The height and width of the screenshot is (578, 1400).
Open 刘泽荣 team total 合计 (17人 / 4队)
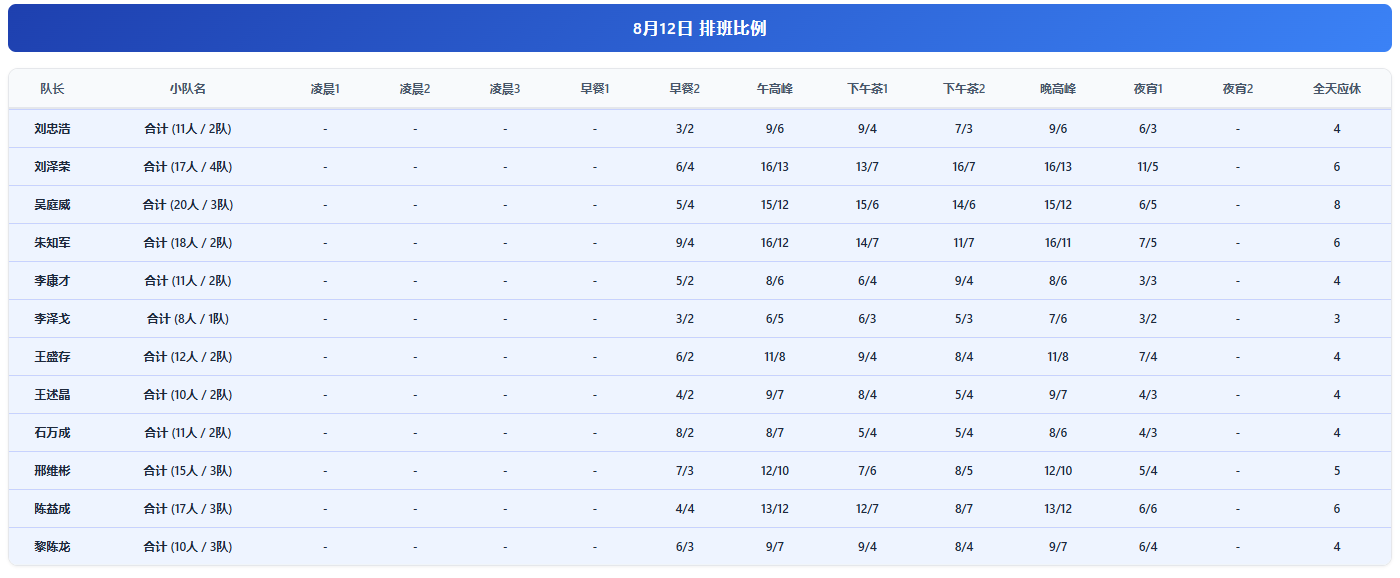tap(187, 167)
